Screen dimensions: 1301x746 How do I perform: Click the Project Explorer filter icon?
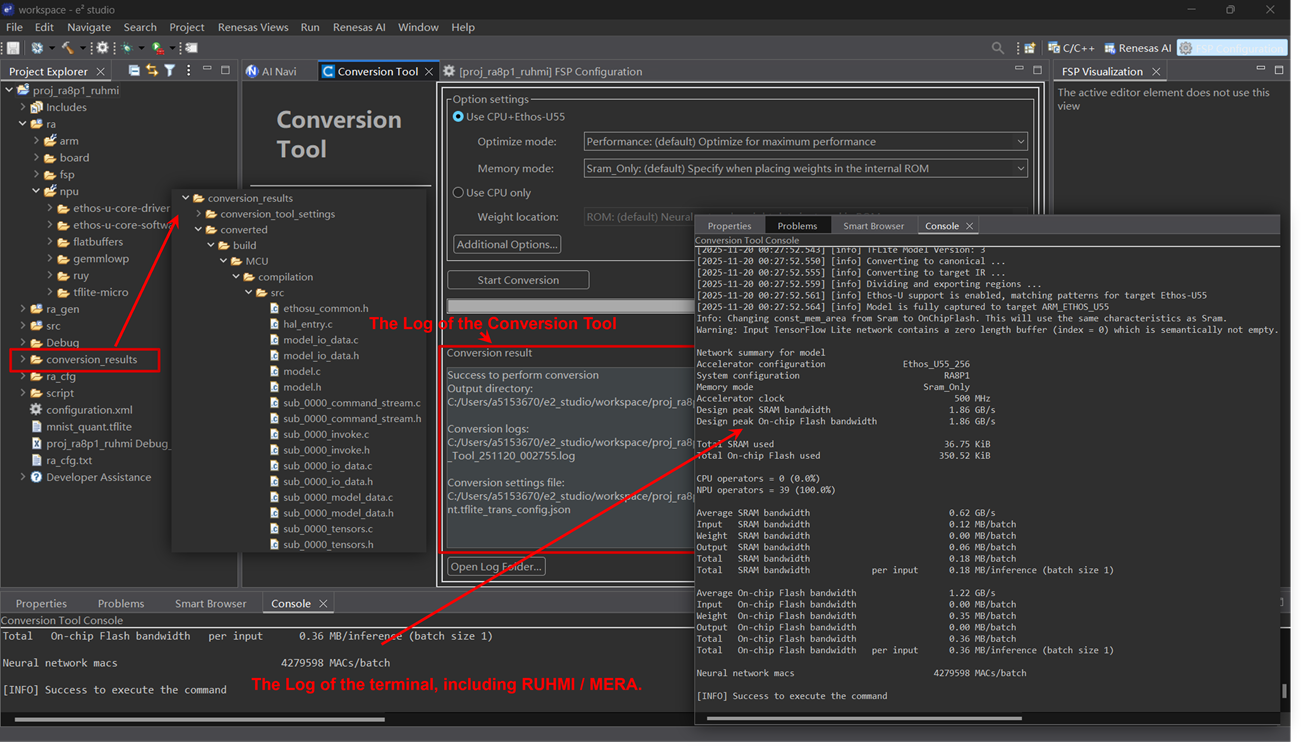point(170,71)
